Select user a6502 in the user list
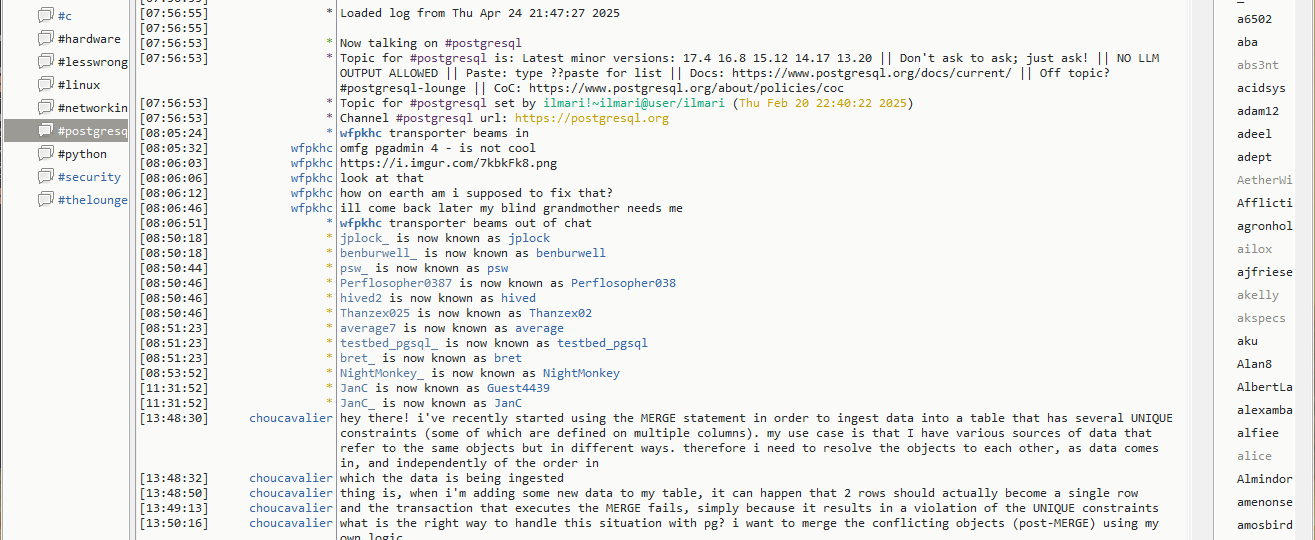This screenshot has height=540, width=1315. (x=1254, y=19)
